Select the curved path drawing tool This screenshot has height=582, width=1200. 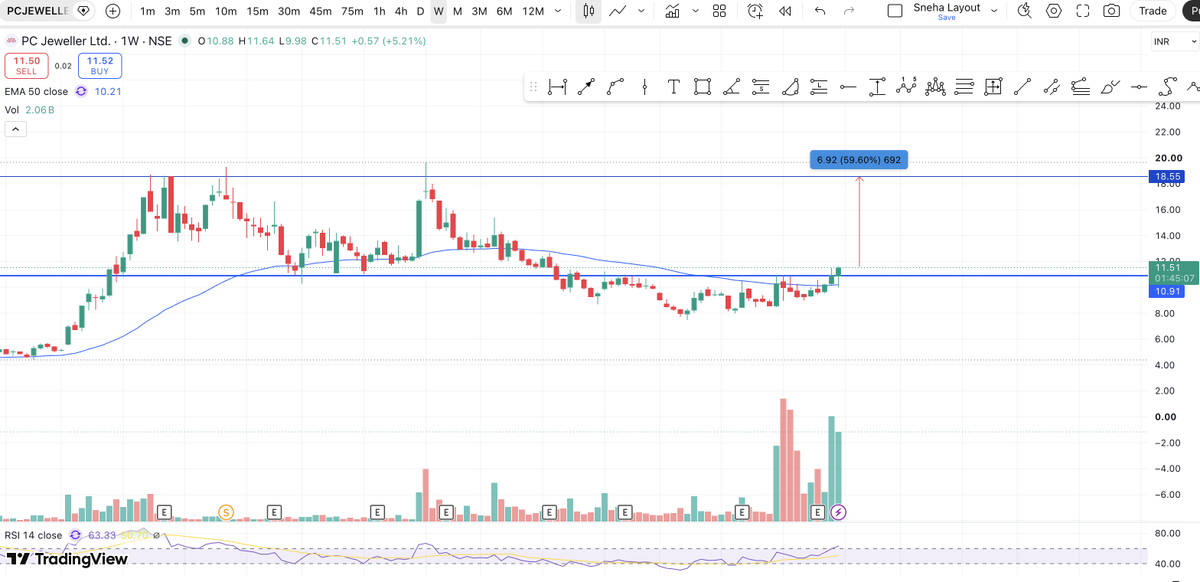point(616,87)
